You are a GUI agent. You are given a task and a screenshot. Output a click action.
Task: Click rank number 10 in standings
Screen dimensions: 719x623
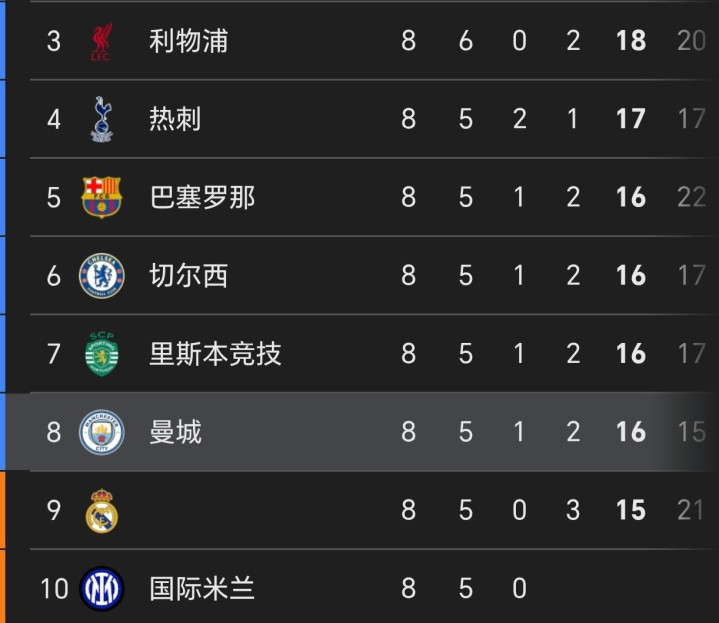click(54, 588)
